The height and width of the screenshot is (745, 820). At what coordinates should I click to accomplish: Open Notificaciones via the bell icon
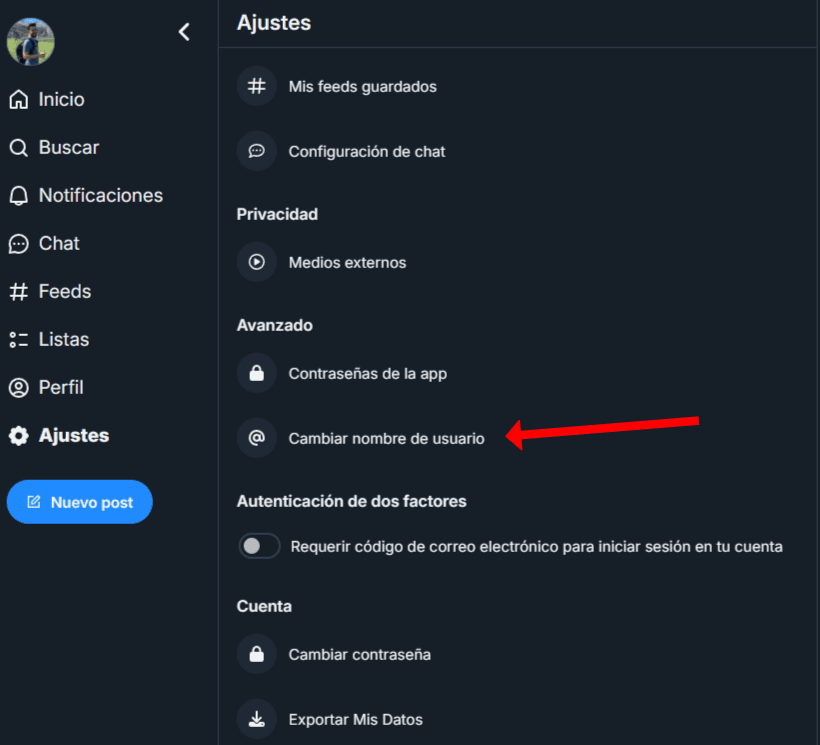pos(19,195)
